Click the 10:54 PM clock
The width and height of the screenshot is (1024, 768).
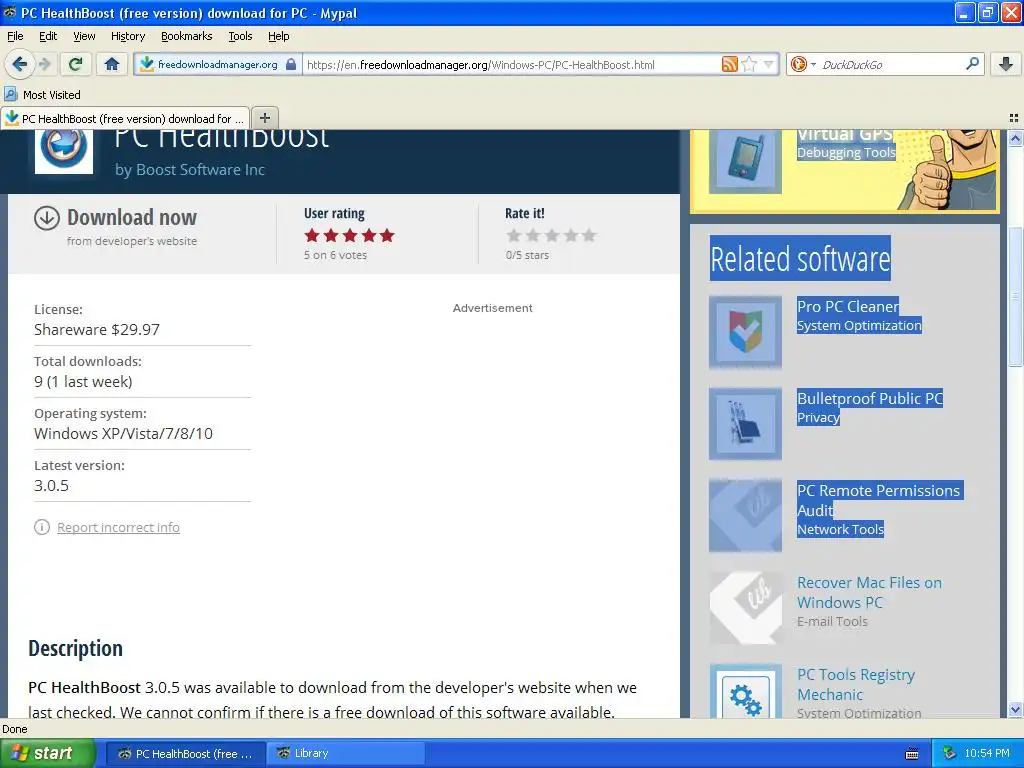point(987,754)
